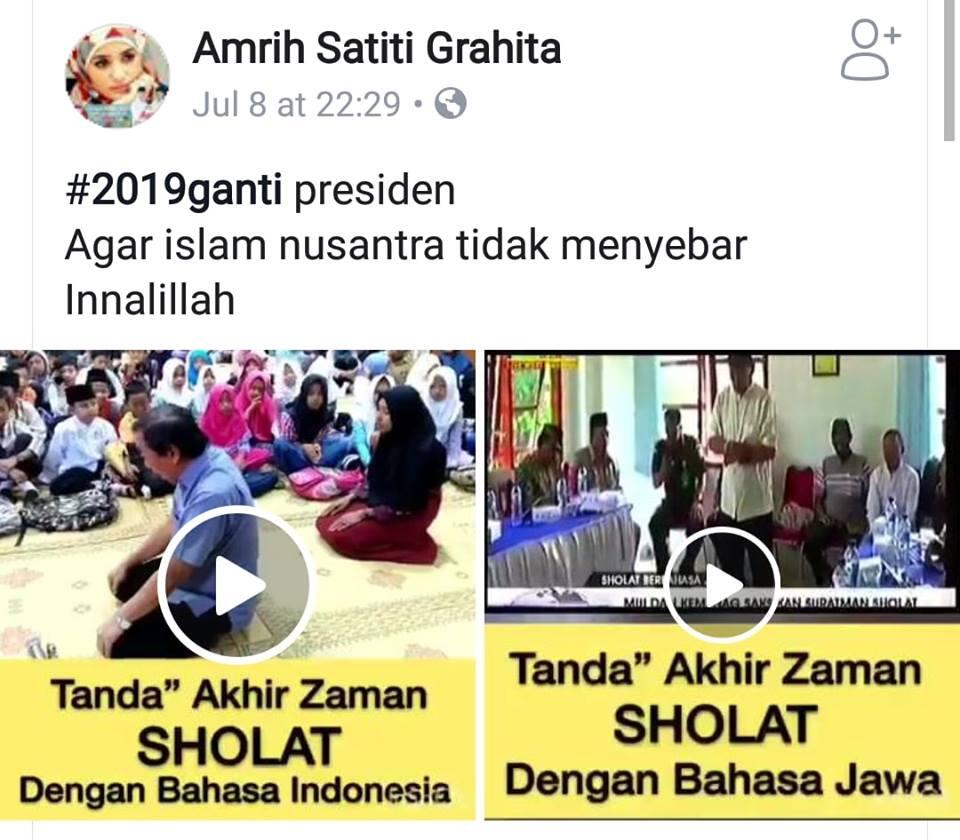Viewport: 960px width, 840px height.
Task: Click the "Innalillah" post text line
Action: tap(150, 299)
